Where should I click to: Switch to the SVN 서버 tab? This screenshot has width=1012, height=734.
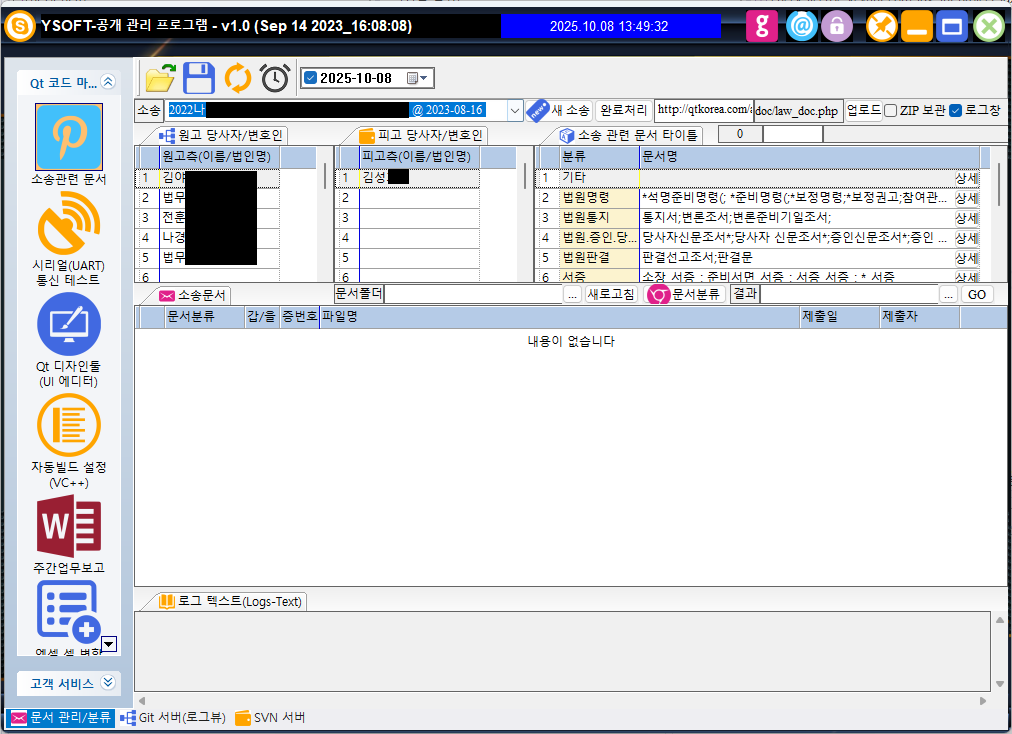click(x=270, y=718)
